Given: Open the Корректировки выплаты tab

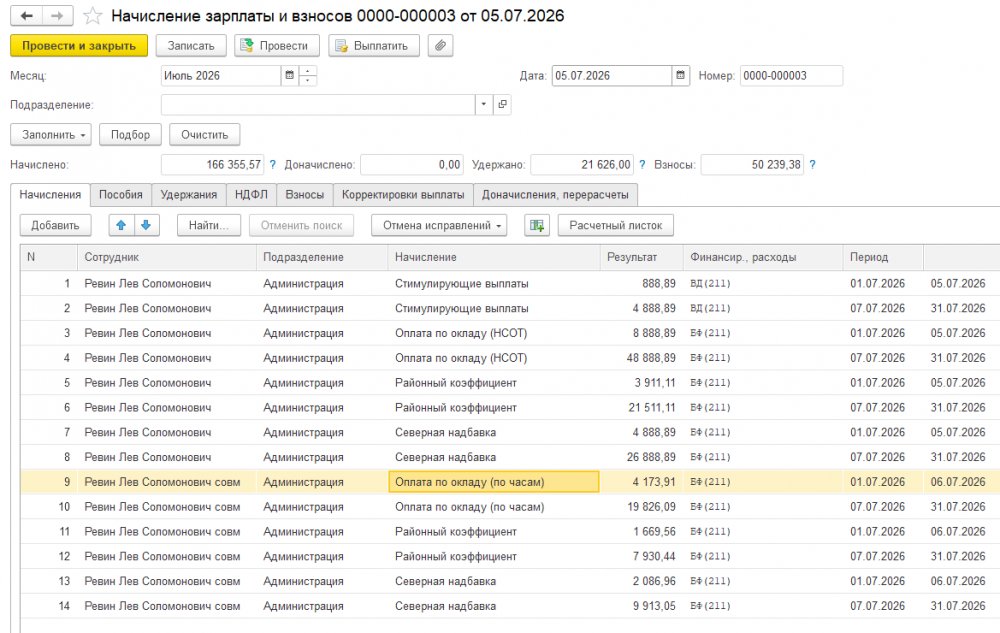Looking at the screenshot, I should (403, 194).
